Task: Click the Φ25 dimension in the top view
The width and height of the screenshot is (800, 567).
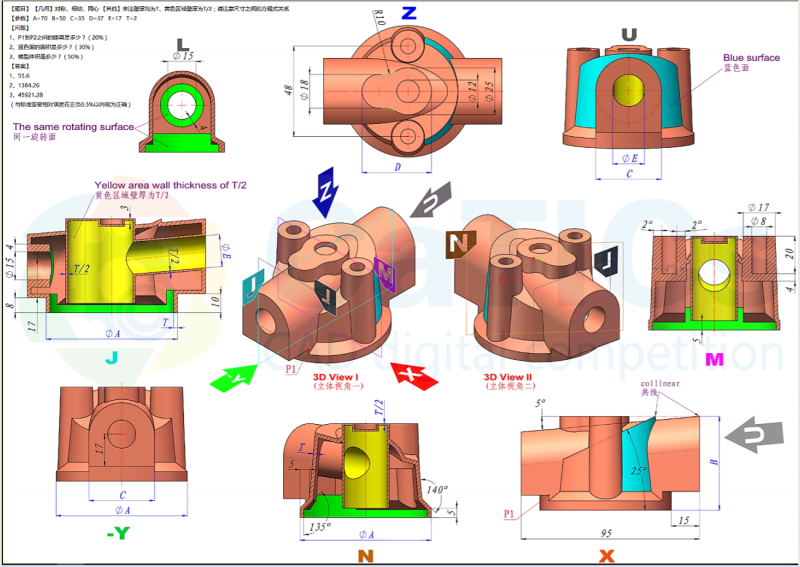Action: point(490,91)
